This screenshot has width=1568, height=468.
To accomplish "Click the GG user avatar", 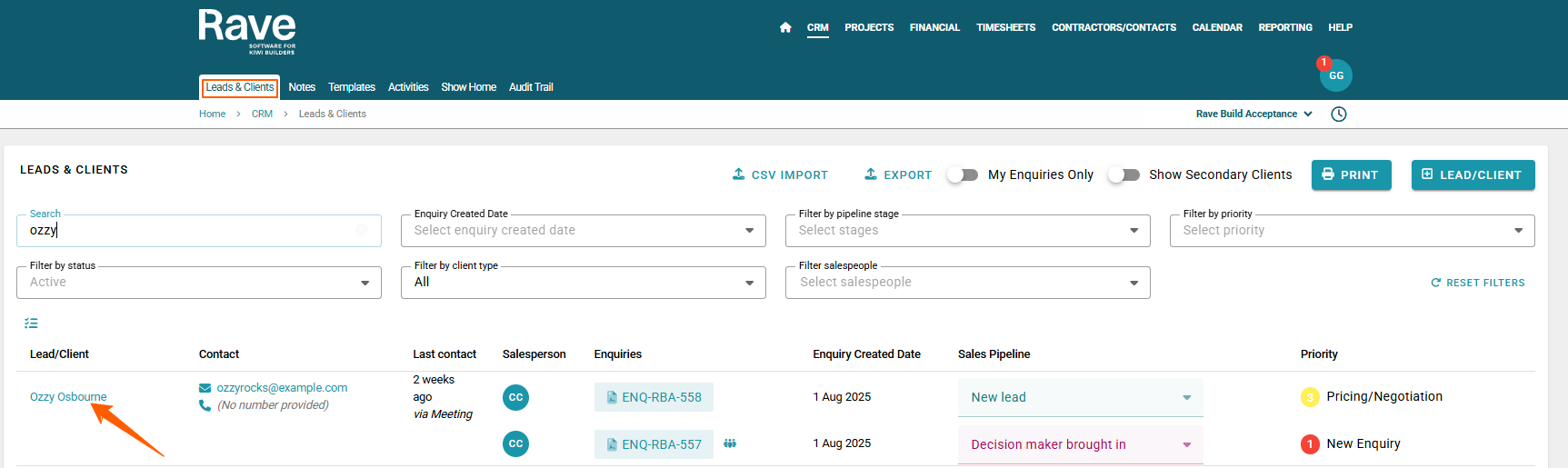I will 1335,75.
